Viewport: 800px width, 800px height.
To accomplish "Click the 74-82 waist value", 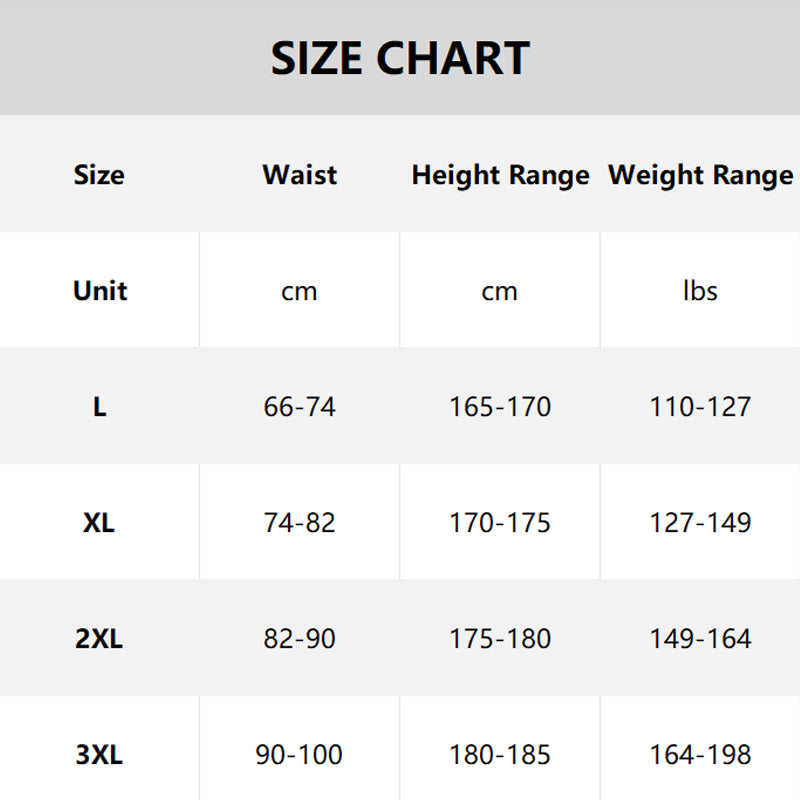I will pos(300,523).
